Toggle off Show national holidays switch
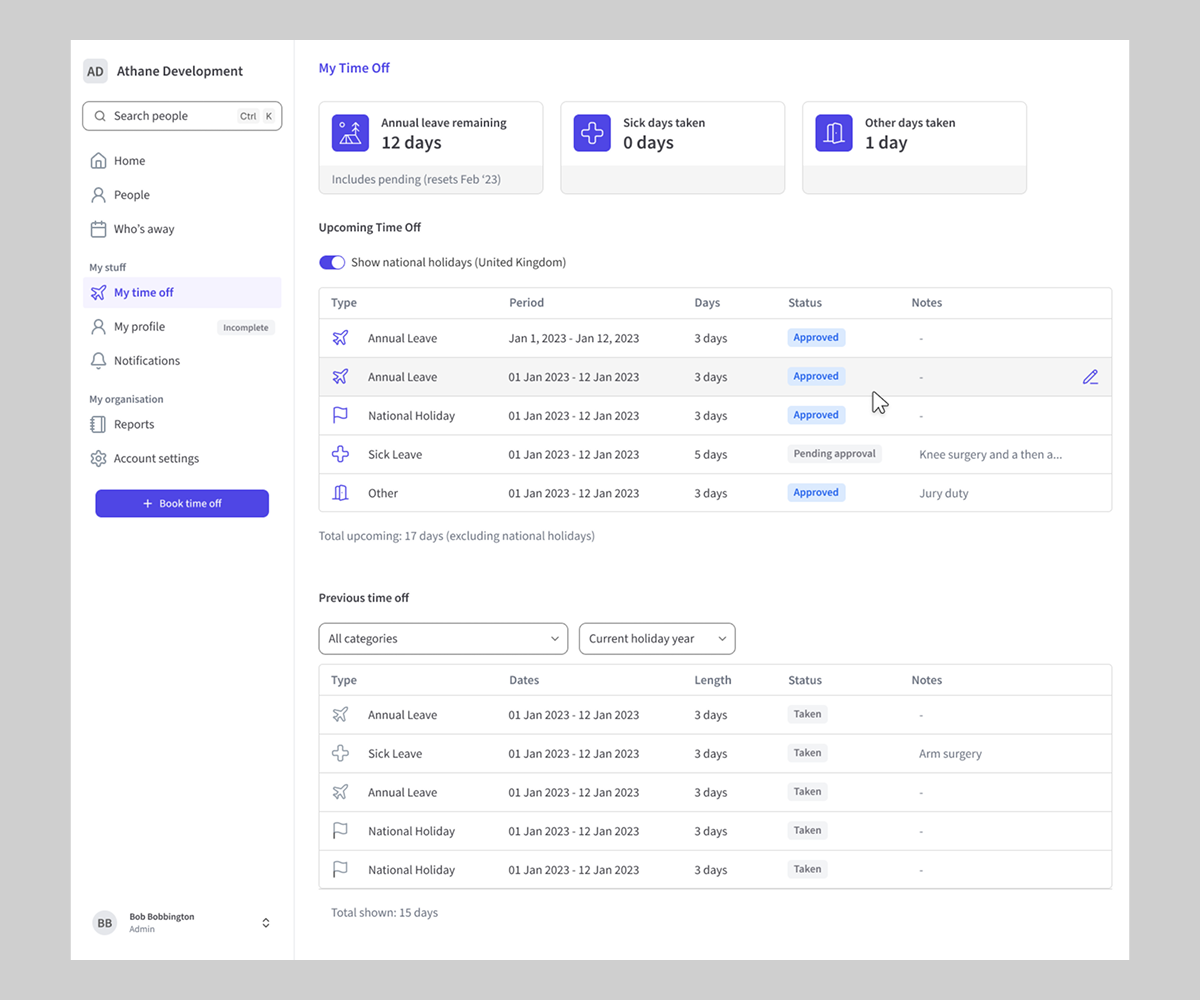This screenshot has height=1000, width=1200. pyautogui.click(x=332, y=263)
